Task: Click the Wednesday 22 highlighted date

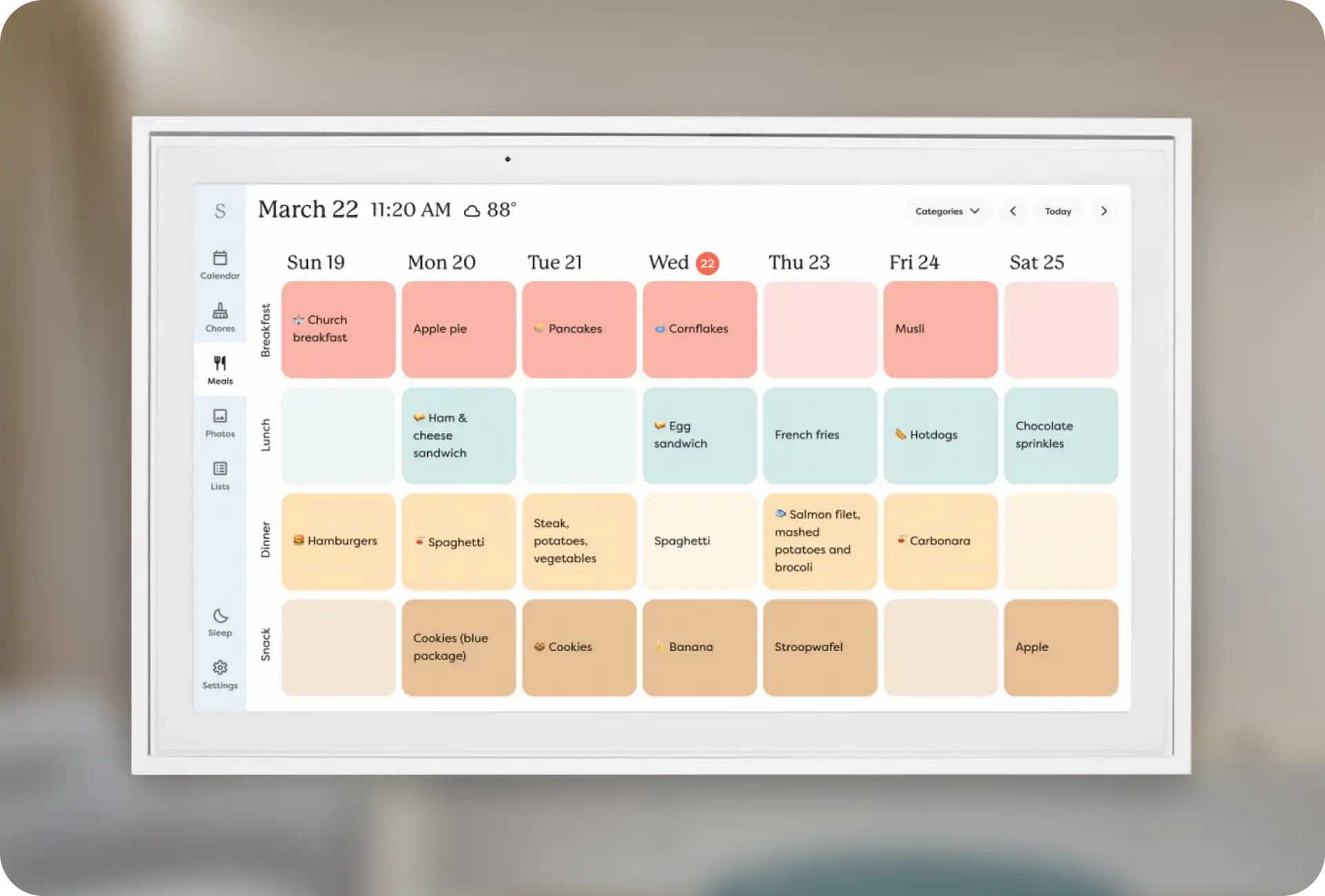Action: 706,262
